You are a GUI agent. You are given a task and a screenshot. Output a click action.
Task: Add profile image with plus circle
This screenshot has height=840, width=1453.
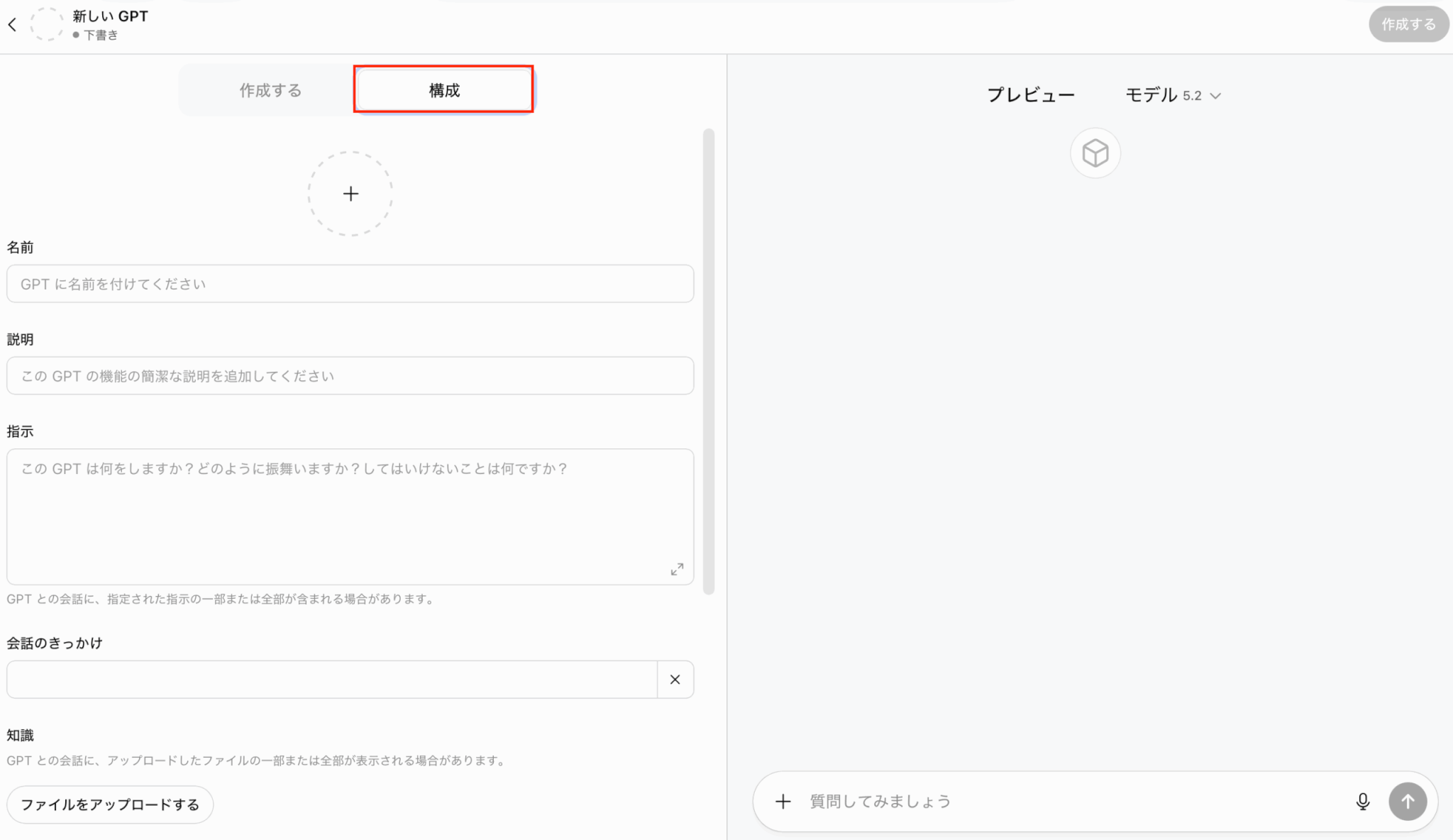coord(350,194)
